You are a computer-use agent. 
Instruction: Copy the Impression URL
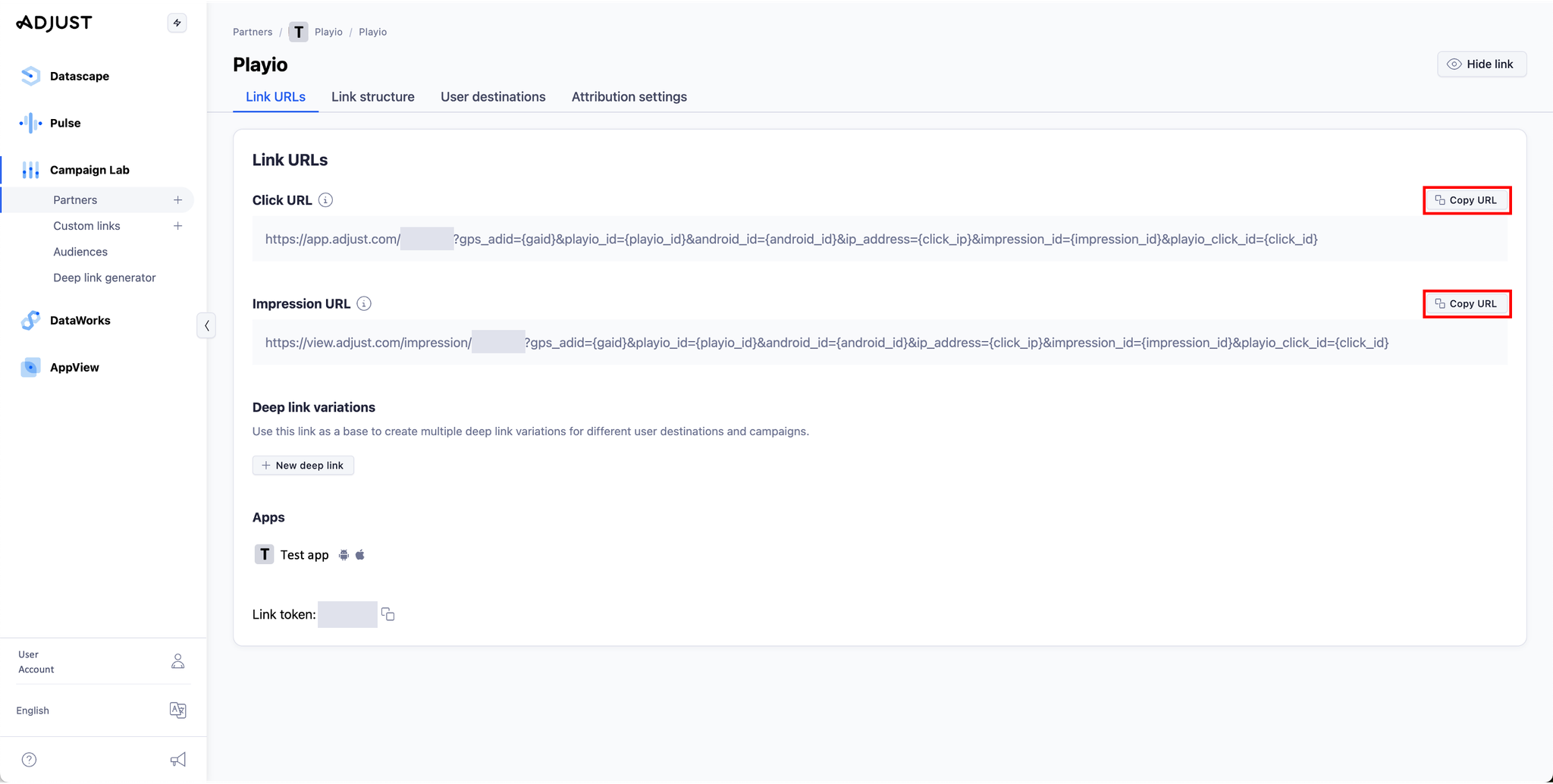tap(1467, 304)
